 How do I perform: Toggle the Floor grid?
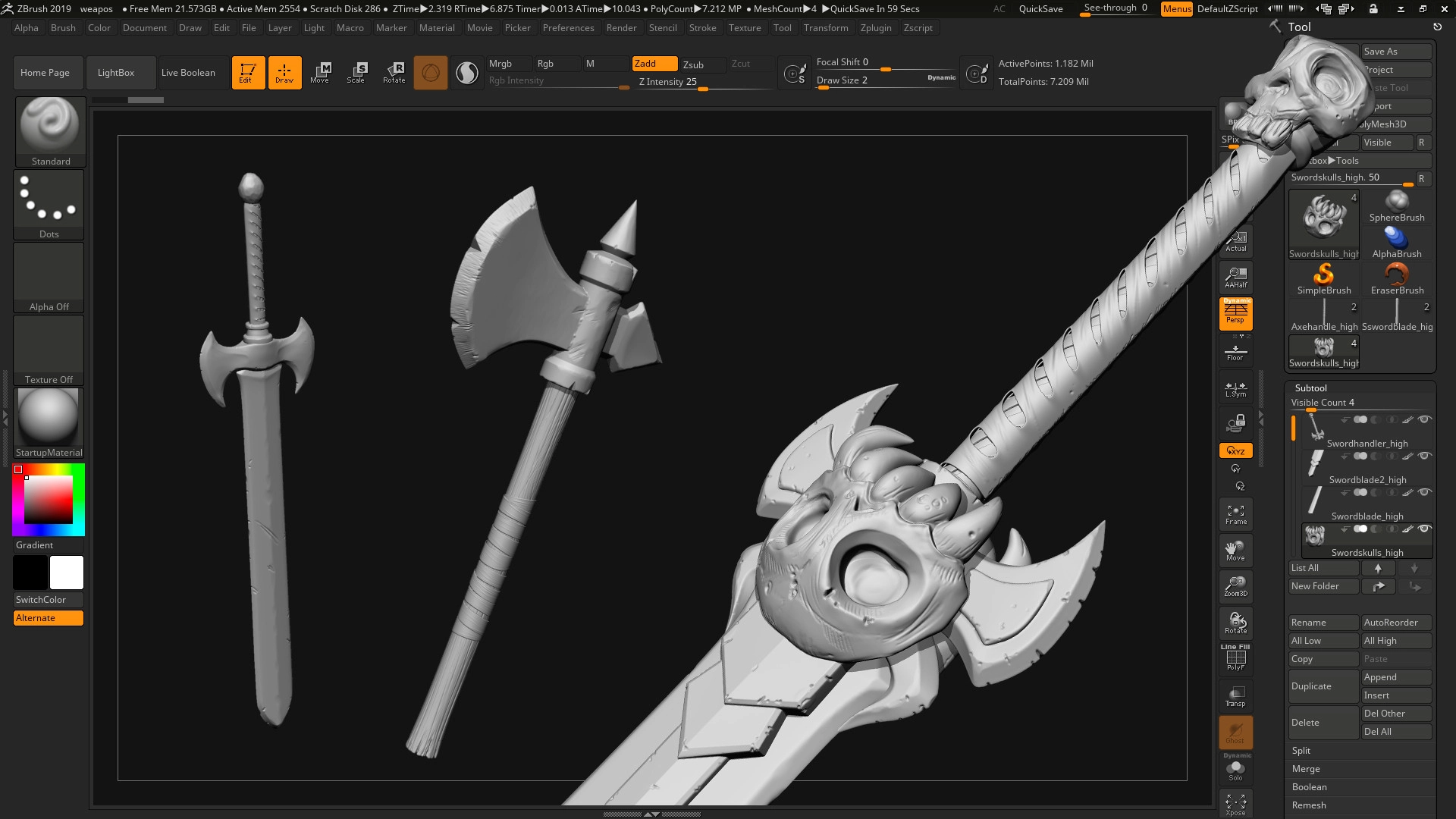(x=1235, y=352)
